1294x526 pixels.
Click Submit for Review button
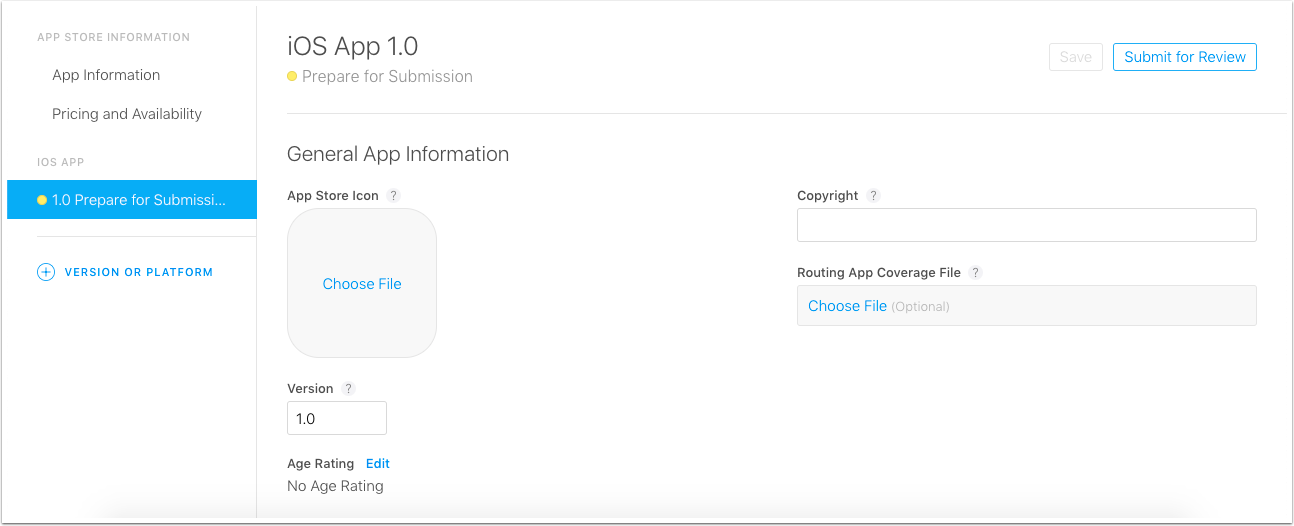point(1185,57)
